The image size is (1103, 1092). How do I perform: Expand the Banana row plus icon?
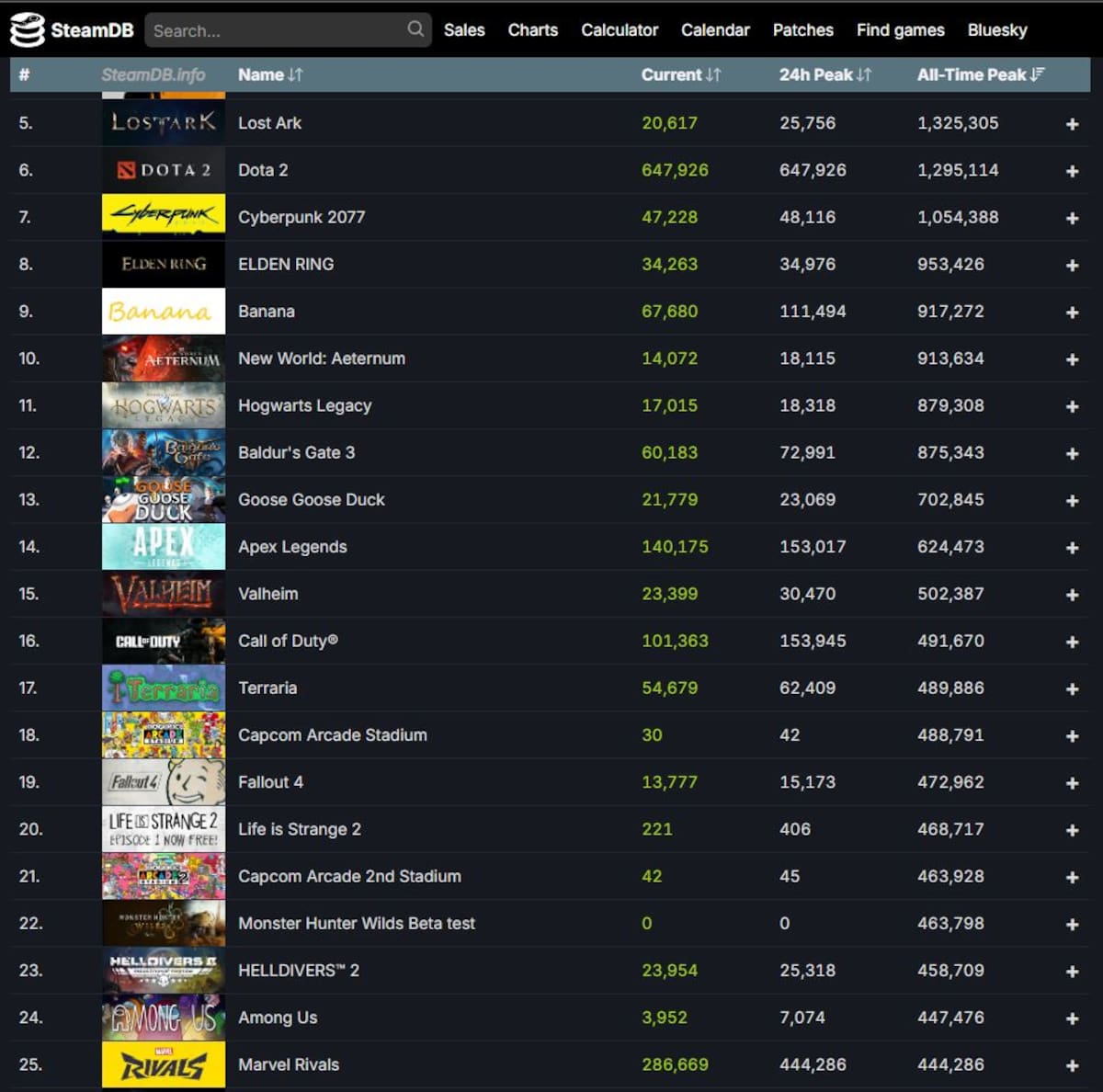(x=1072, y=313)
